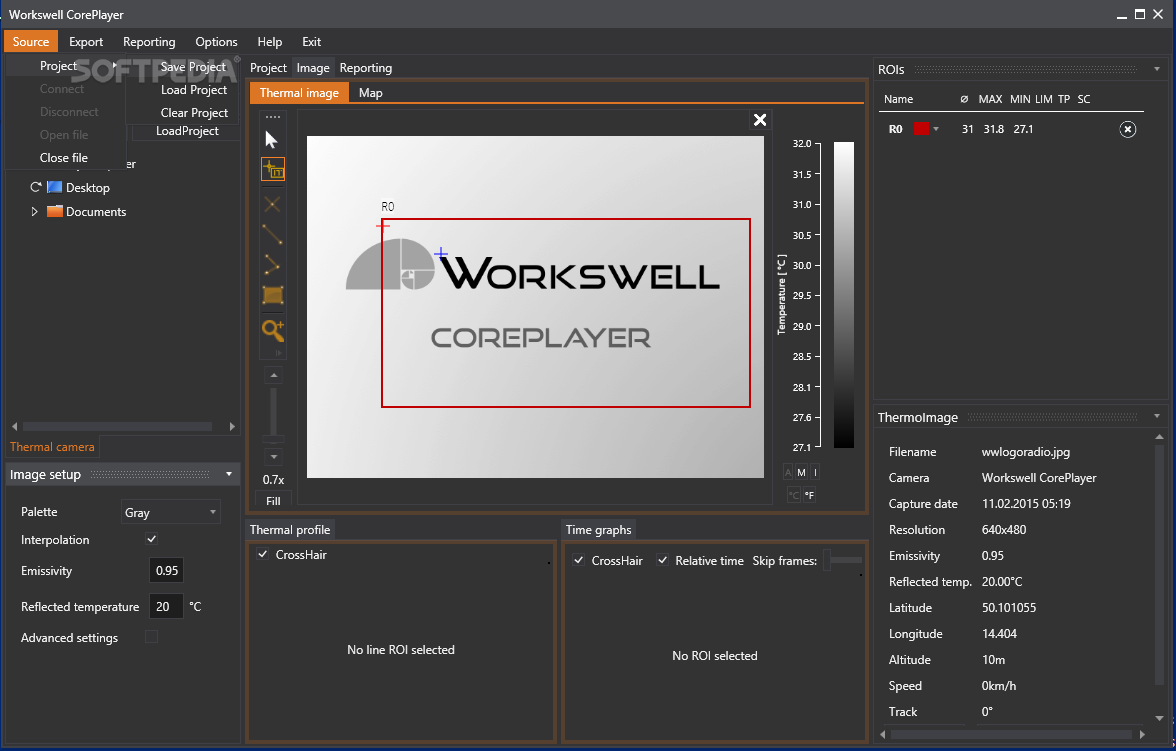Viewport: 1176px width, 751px height.
Task: Choose Clear Project from submenu
Action: (194, 113)
